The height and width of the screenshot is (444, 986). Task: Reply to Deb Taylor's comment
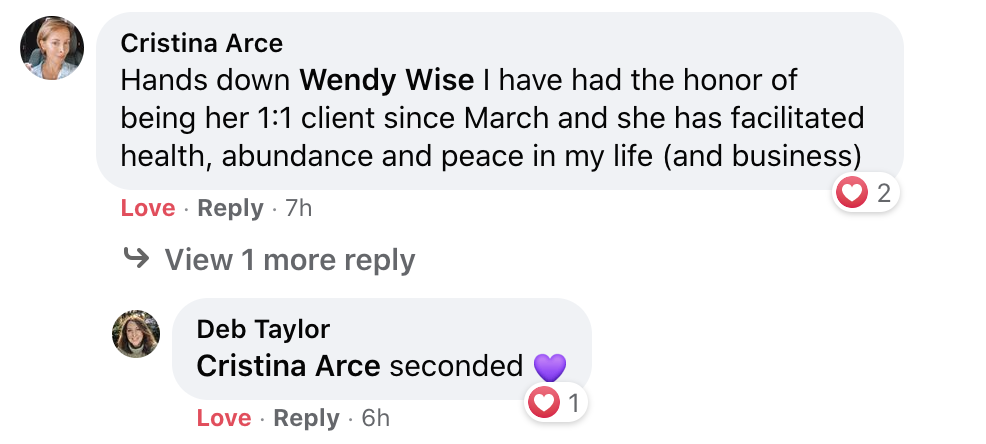click(x=306, y=418)
